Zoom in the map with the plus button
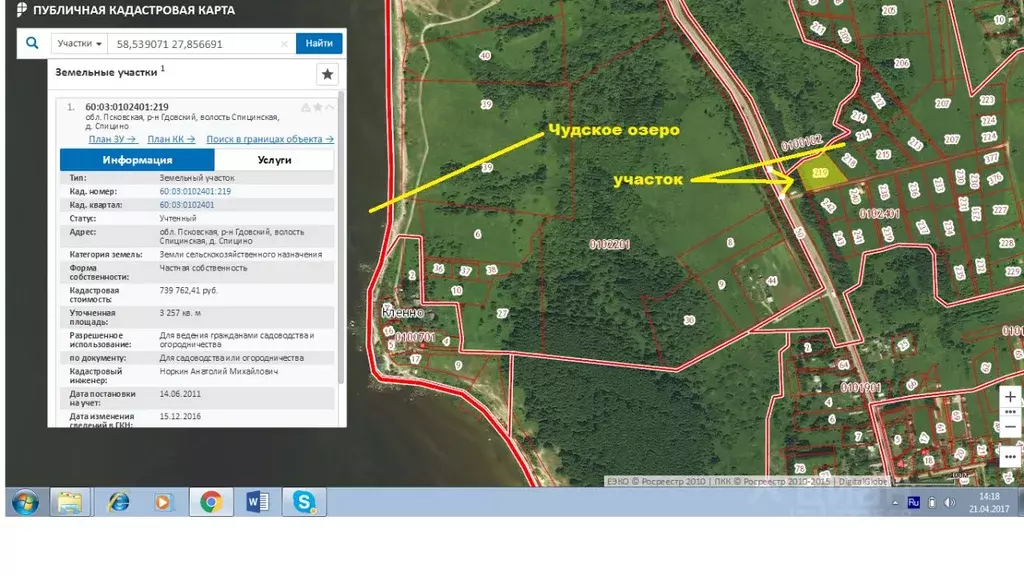1024x576 pixels. click(x=1010, y=397)
